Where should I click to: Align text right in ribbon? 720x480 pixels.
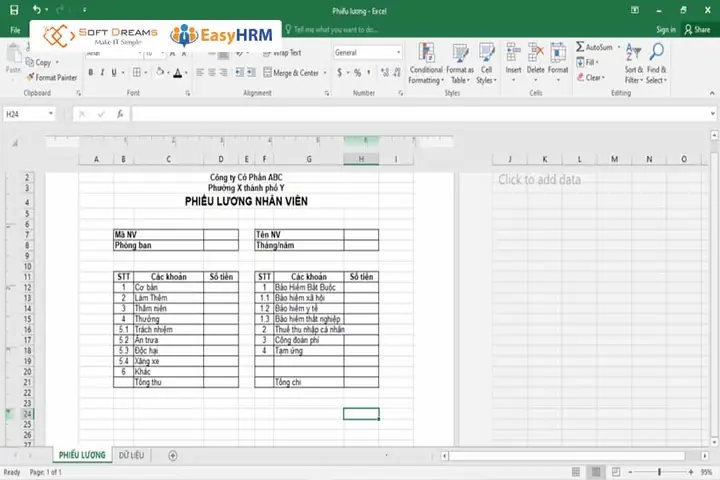[x=223, y=72]
